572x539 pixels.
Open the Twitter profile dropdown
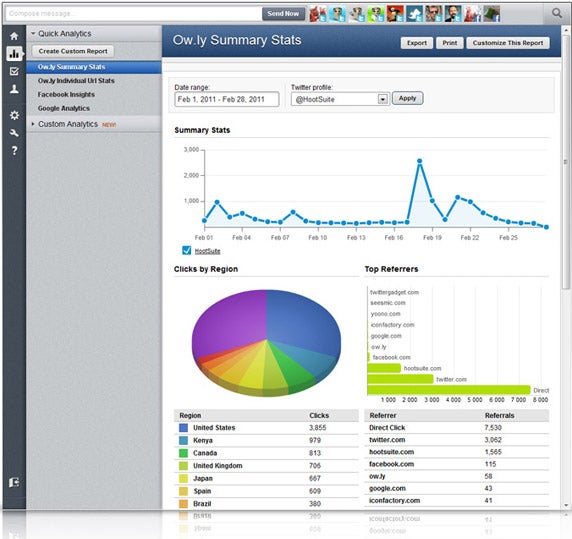(339, 99)
